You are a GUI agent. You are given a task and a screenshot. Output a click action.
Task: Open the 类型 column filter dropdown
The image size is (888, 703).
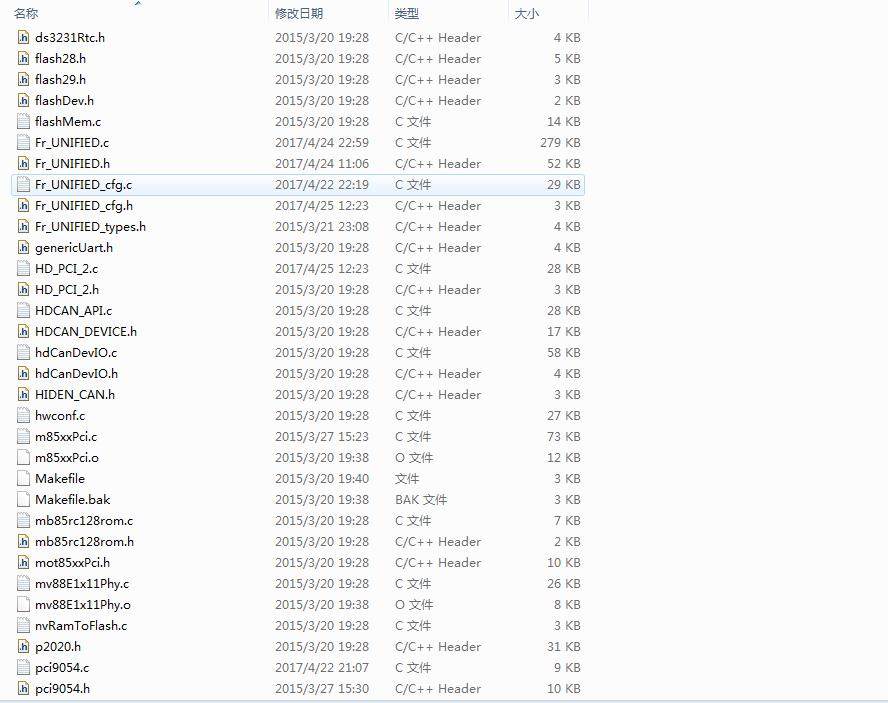click(497, 14)
